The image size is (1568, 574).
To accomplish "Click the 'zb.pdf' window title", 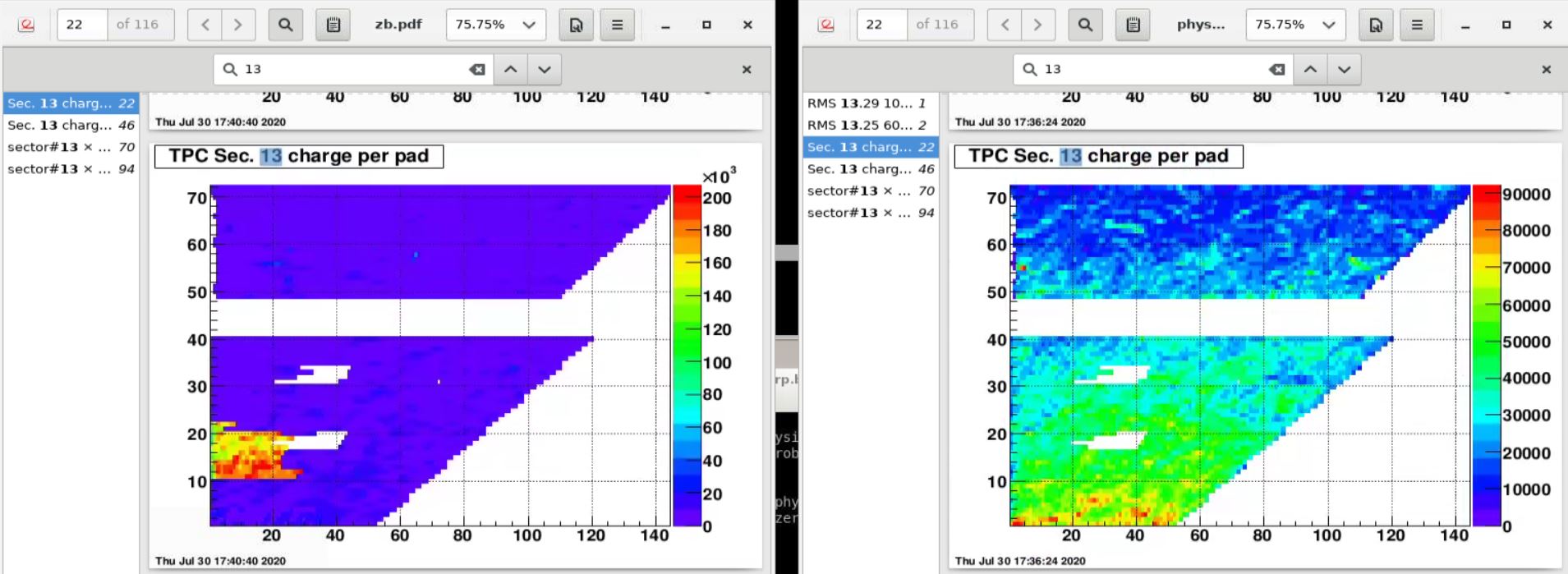I will (x=398, y=25).
